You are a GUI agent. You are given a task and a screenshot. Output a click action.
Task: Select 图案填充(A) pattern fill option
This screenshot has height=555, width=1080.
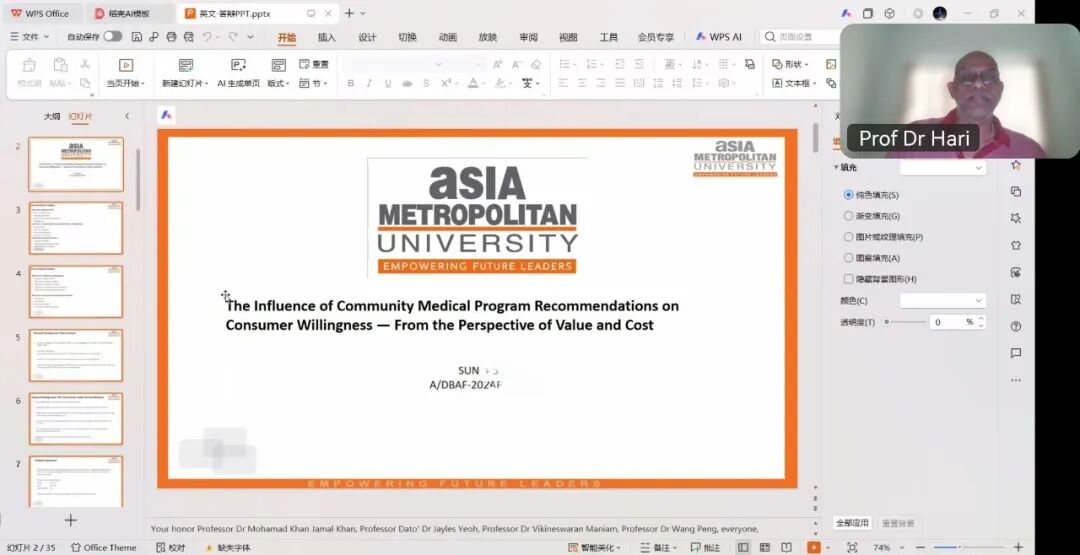872,258
